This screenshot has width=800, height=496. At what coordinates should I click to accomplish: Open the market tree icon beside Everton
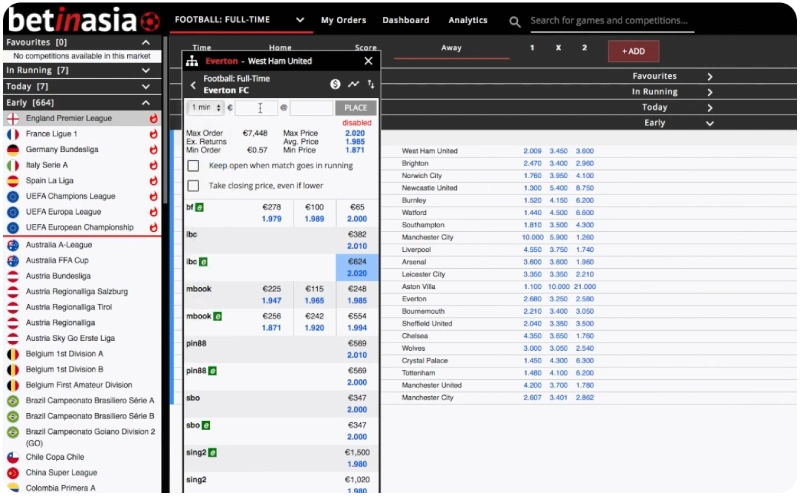(192, 61)
